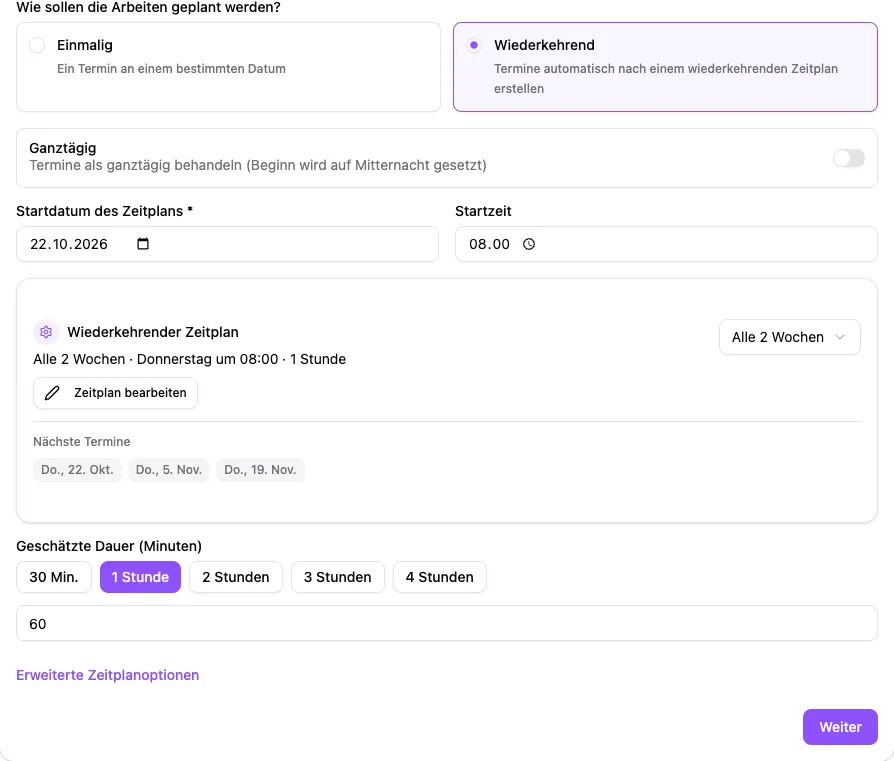Click the duration minutes field showing 60
The width and height of the screenshot is (894, 761).
coord(447,623)
